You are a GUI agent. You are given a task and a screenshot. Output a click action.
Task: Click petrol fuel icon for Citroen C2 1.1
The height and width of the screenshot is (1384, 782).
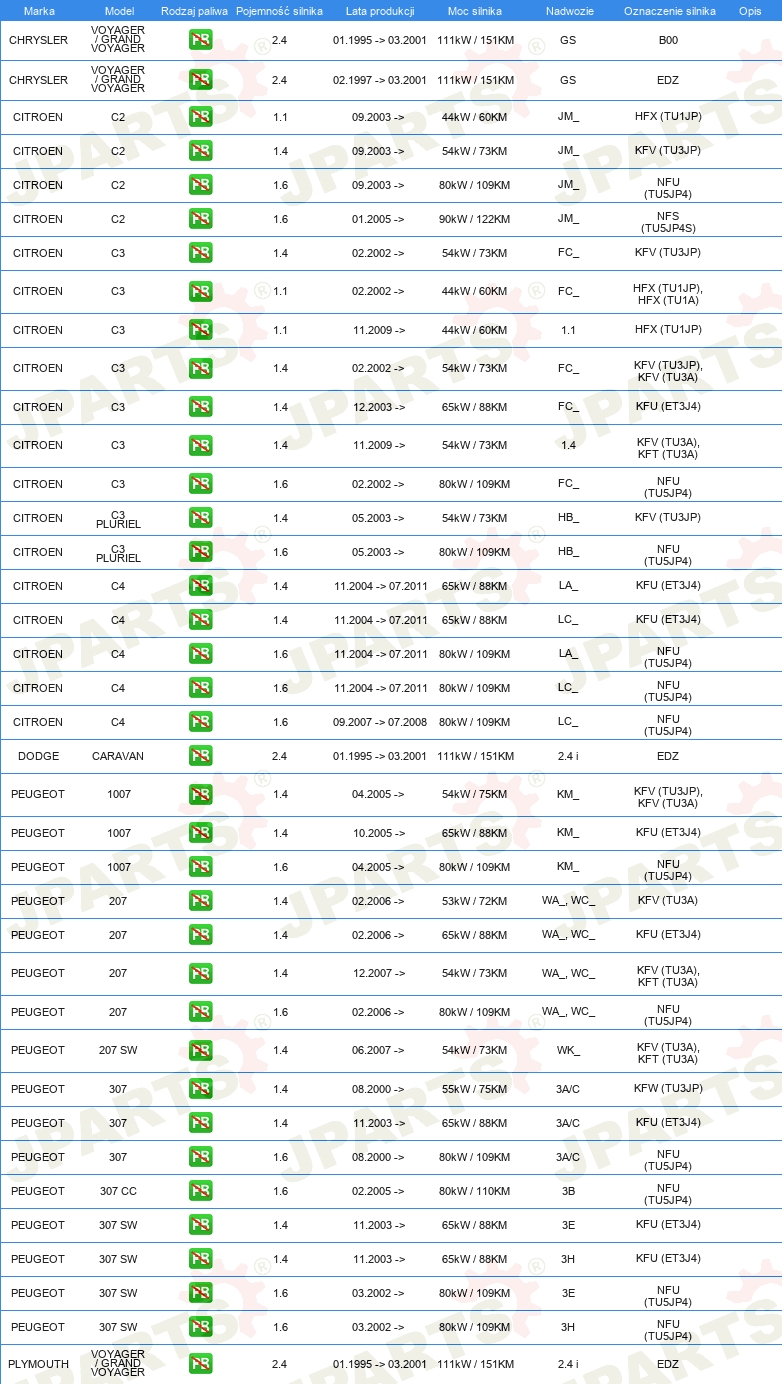coord(200,117)
